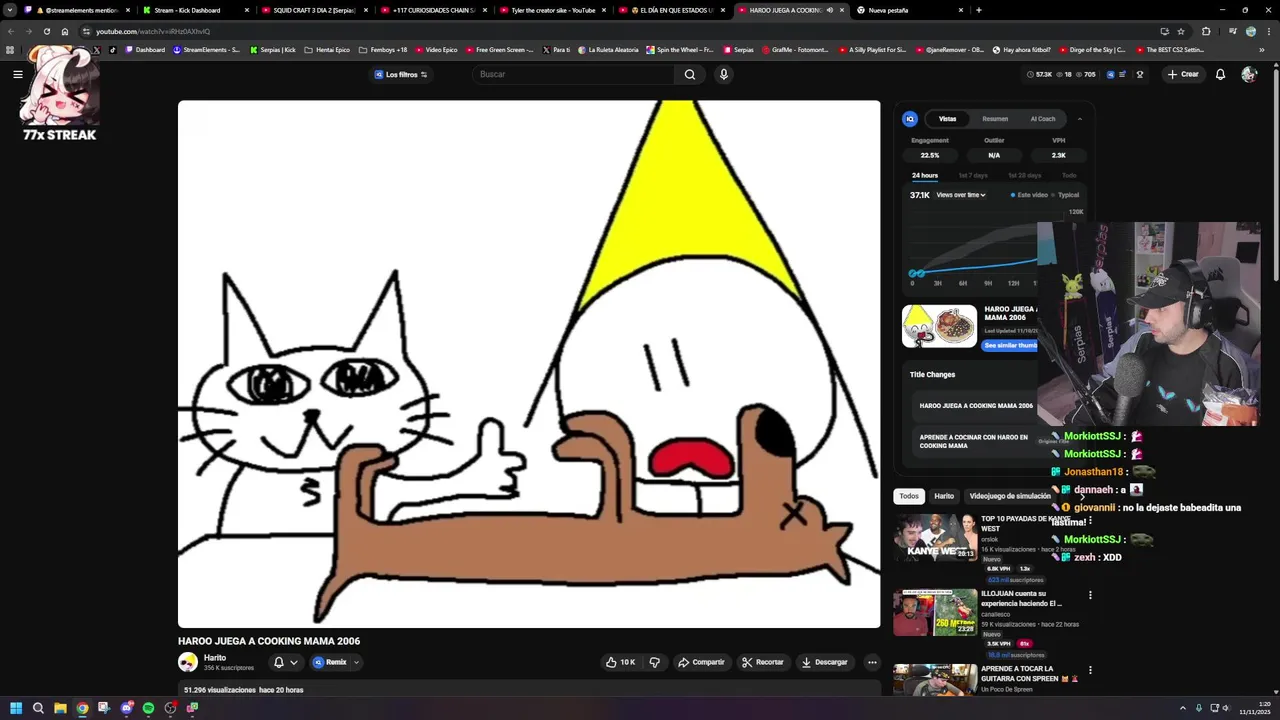Click the IQ logo icon in panel

tap(910, 119)
